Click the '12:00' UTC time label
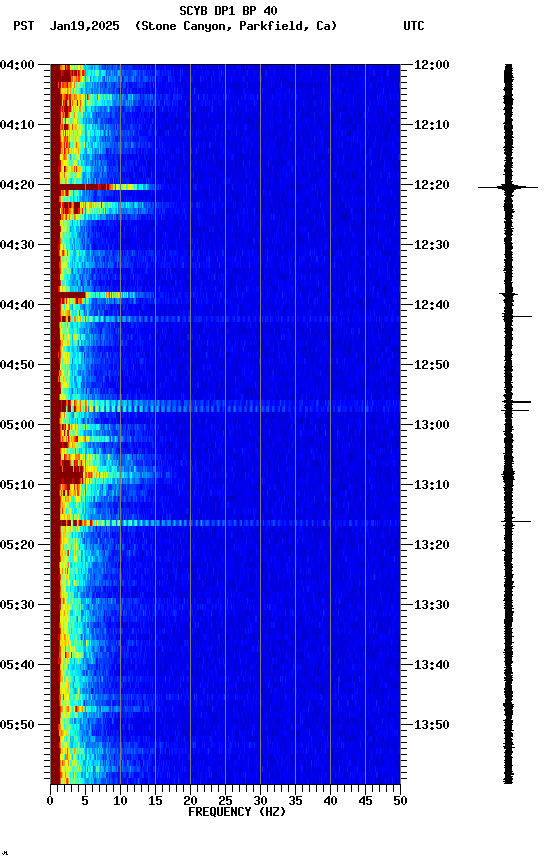Viewport: 552px width, 864px height. pos(432,65)
